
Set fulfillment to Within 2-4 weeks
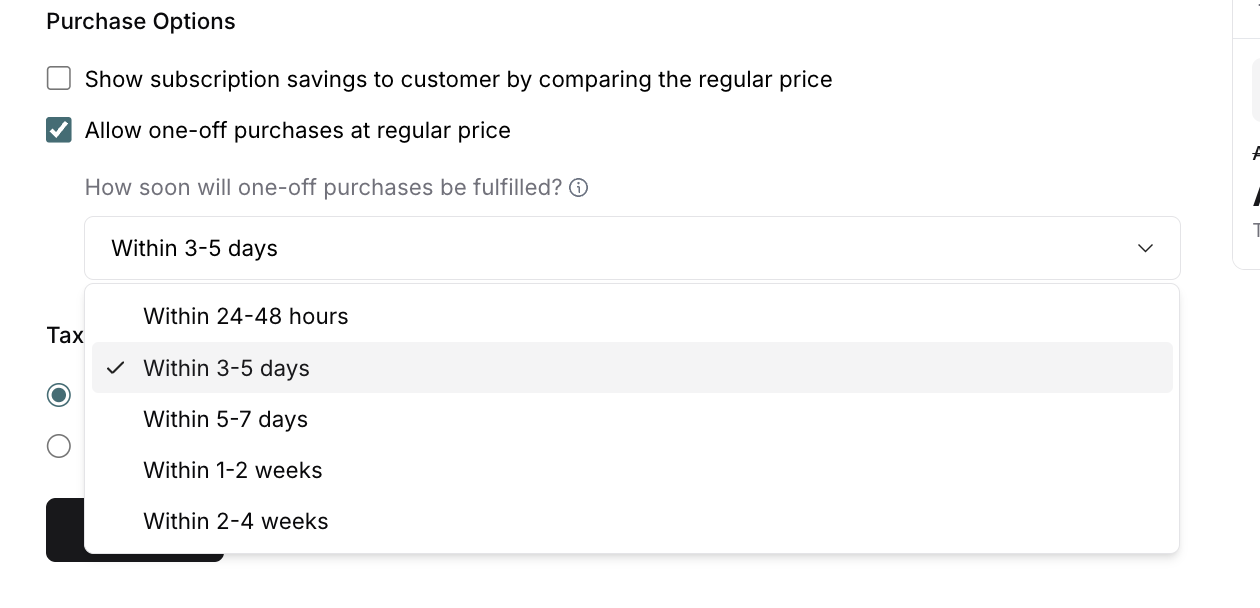(236, 521)
